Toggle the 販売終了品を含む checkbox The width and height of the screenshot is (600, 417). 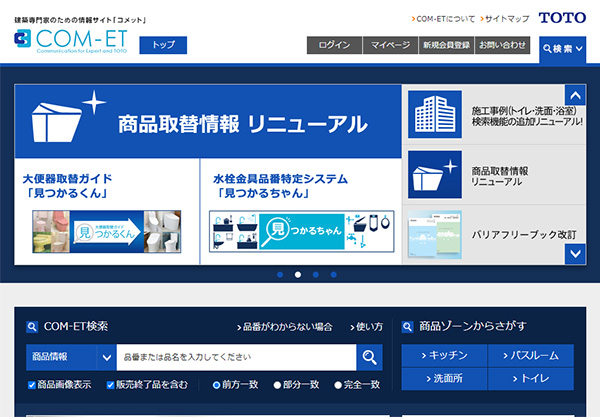coord(112,385)
